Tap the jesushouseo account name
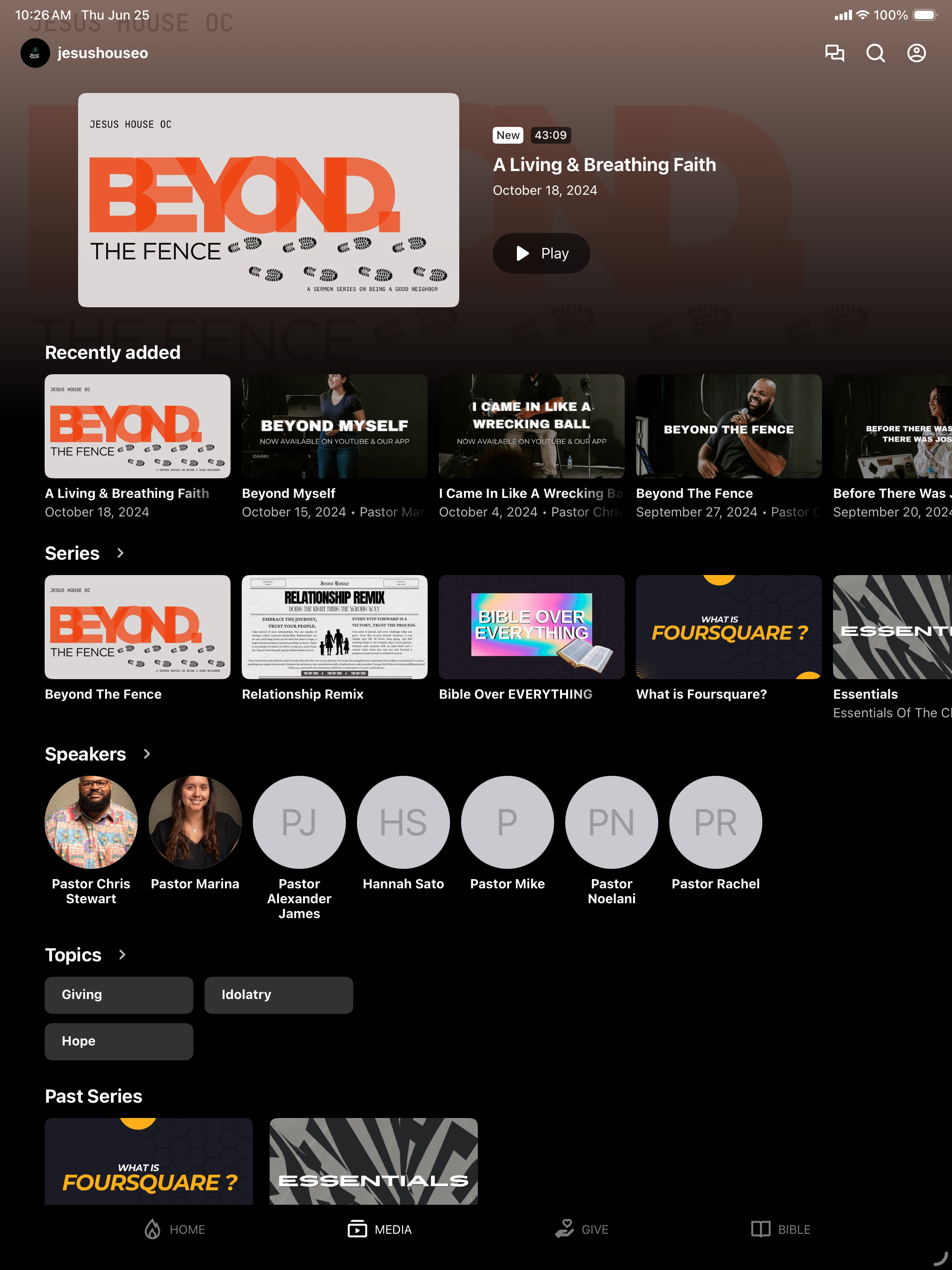 (x=103, y=53)
